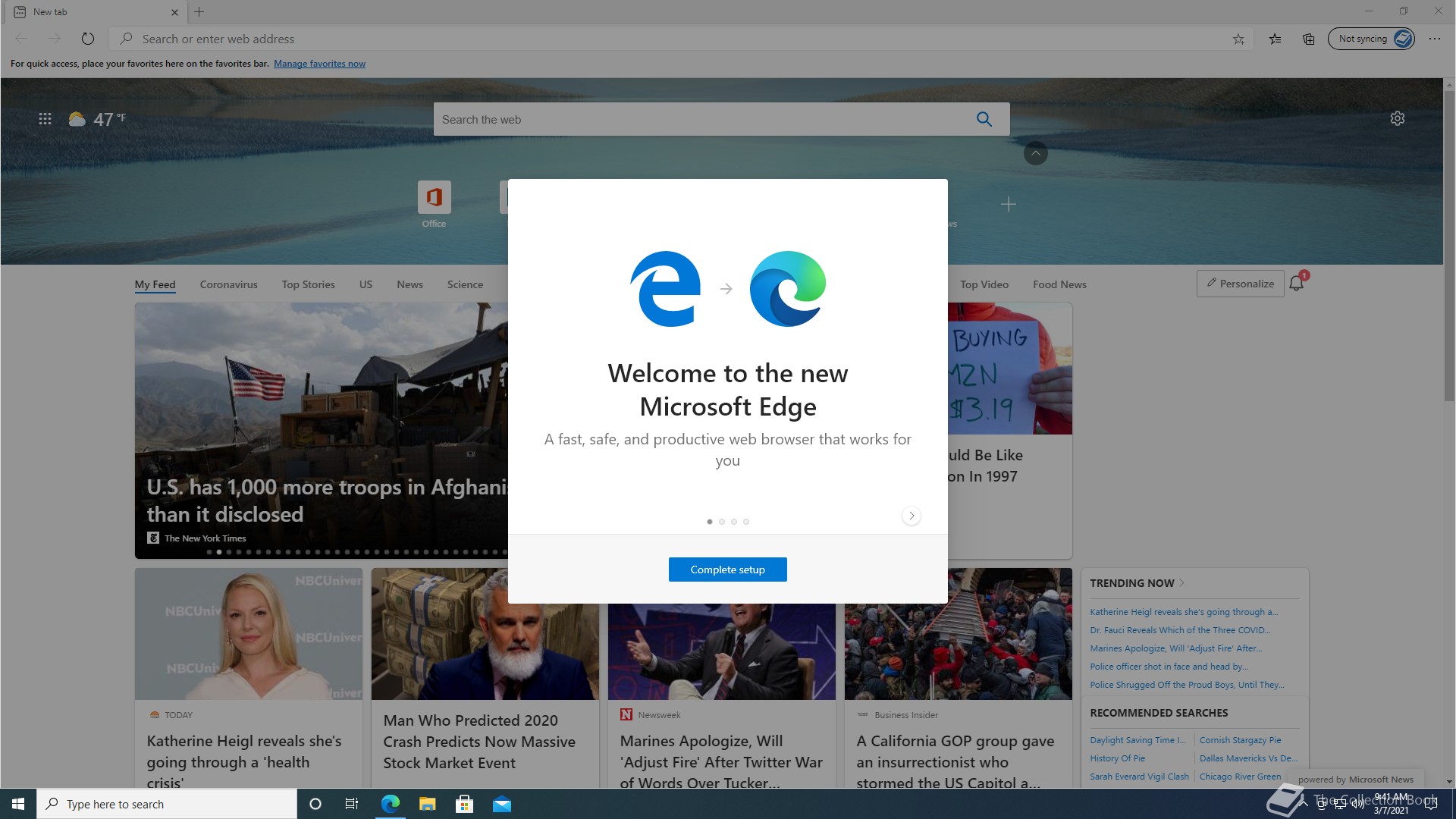
Task: Open the Favorites list icon
Action: (x=1275, y=39)
